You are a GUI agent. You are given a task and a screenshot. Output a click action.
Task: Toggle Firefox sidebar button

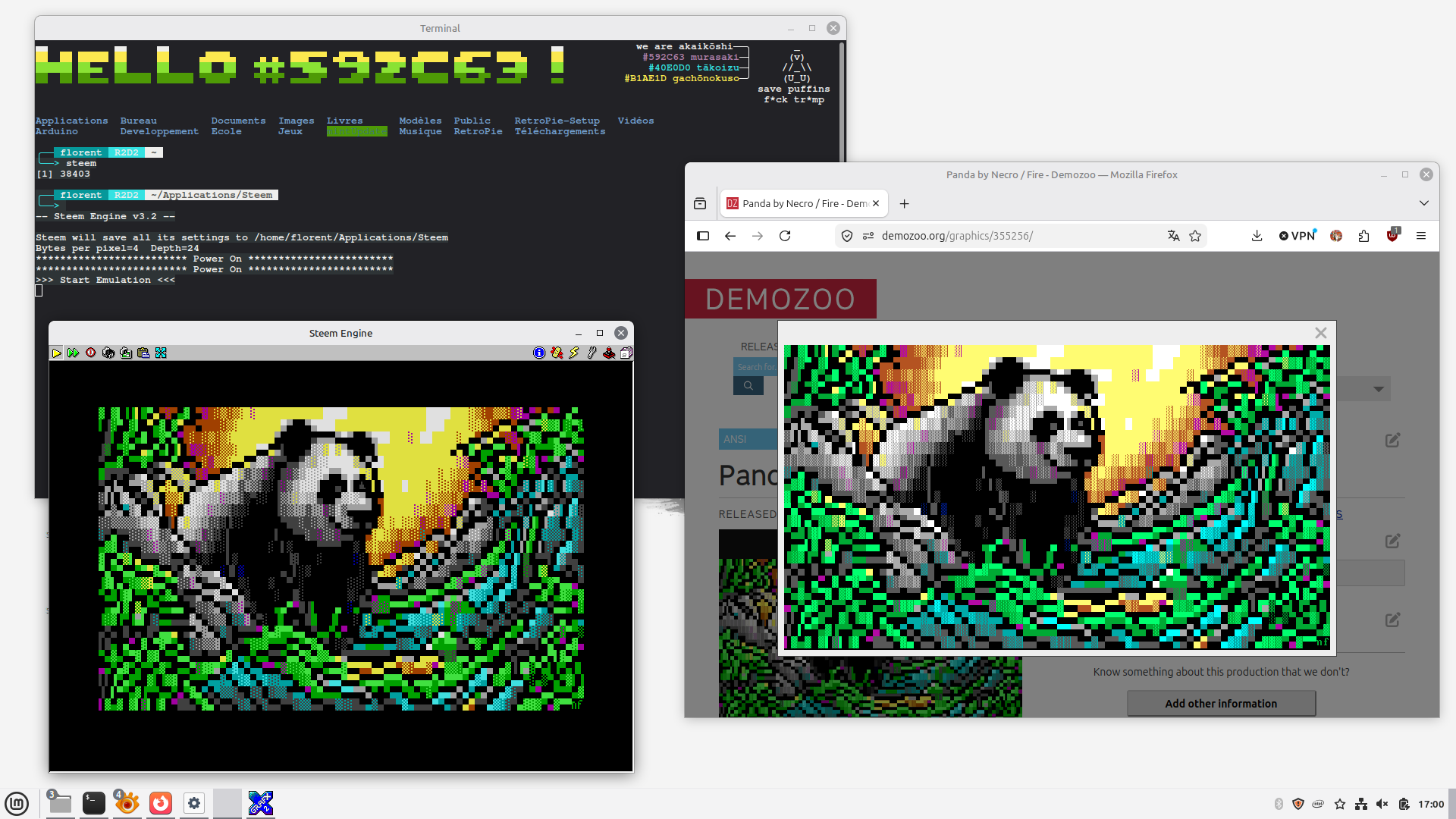pyautogui.click(x=703, y=236)
